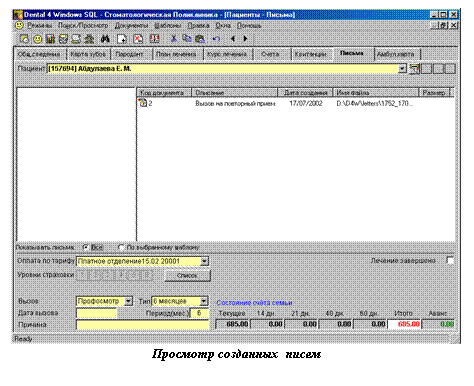Switch to the 'Карта зубов' tab
Screen dimensions: 474x386
tap(88, 54)
